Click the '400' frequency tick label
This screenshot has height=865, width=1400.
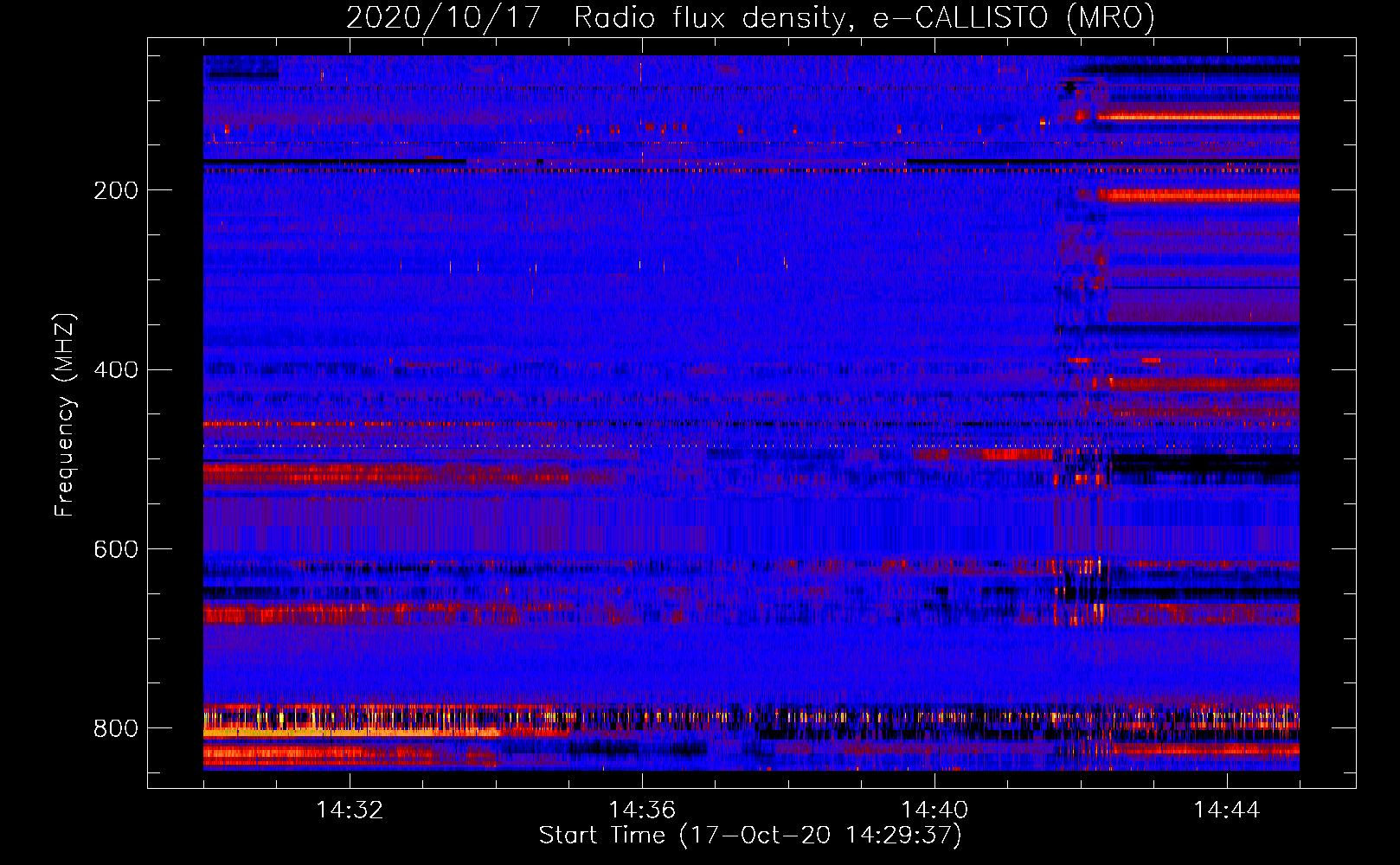point(116,370)
